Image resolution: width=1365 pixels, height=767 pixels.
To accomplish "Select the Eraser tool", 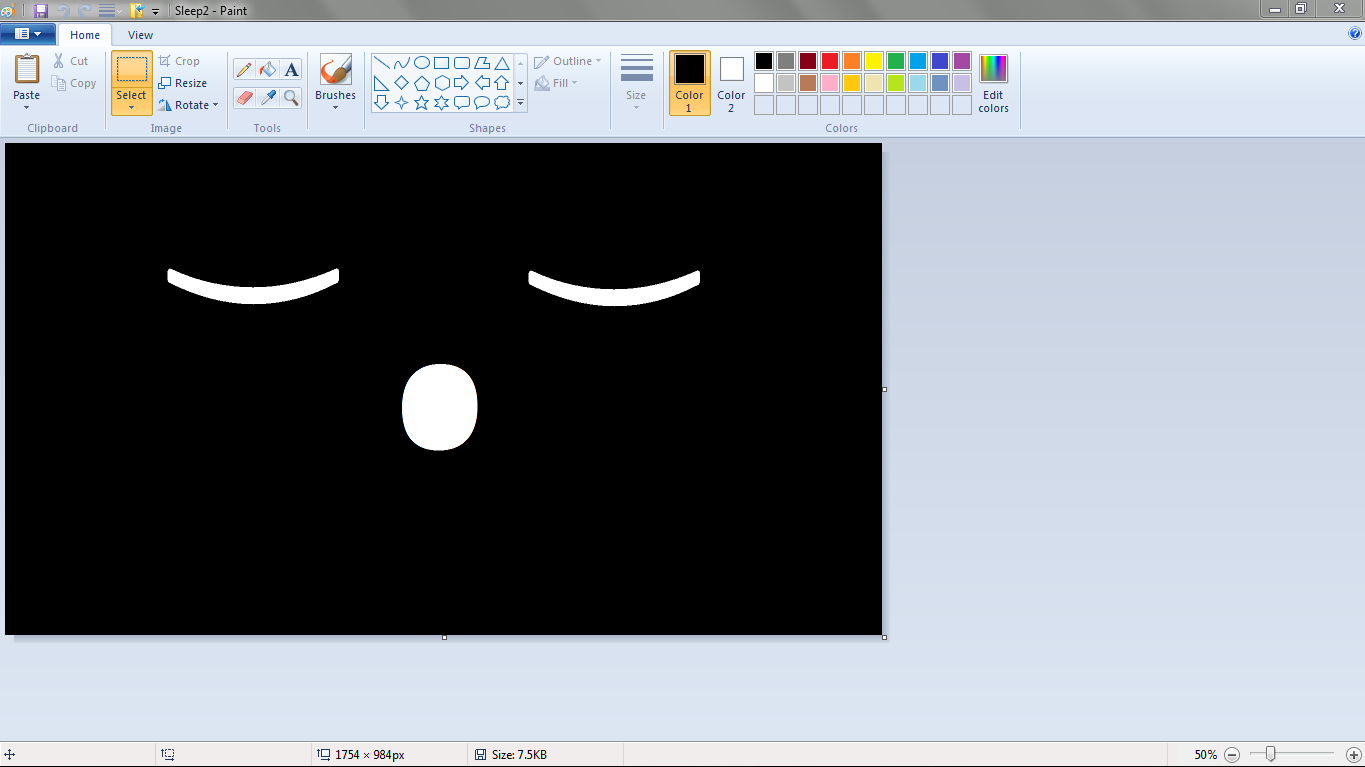I will coord(244,97).
